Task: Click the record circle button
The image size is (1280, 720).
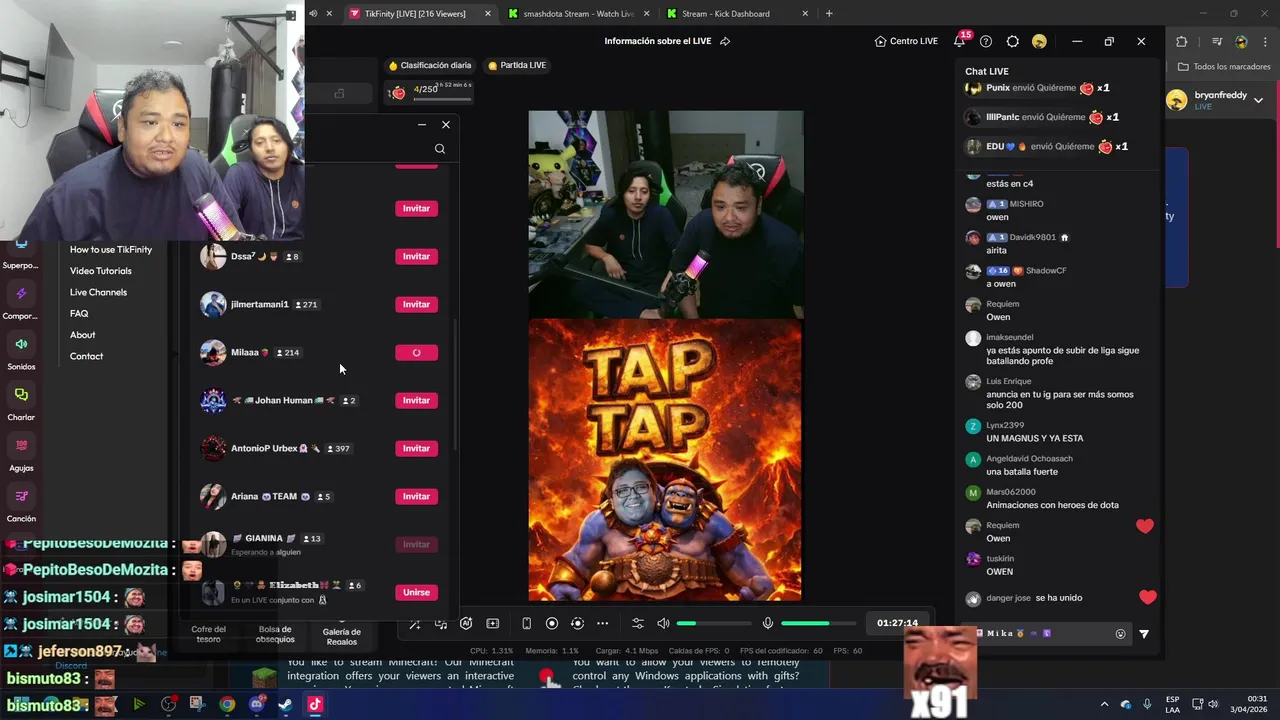Action: 552,623
